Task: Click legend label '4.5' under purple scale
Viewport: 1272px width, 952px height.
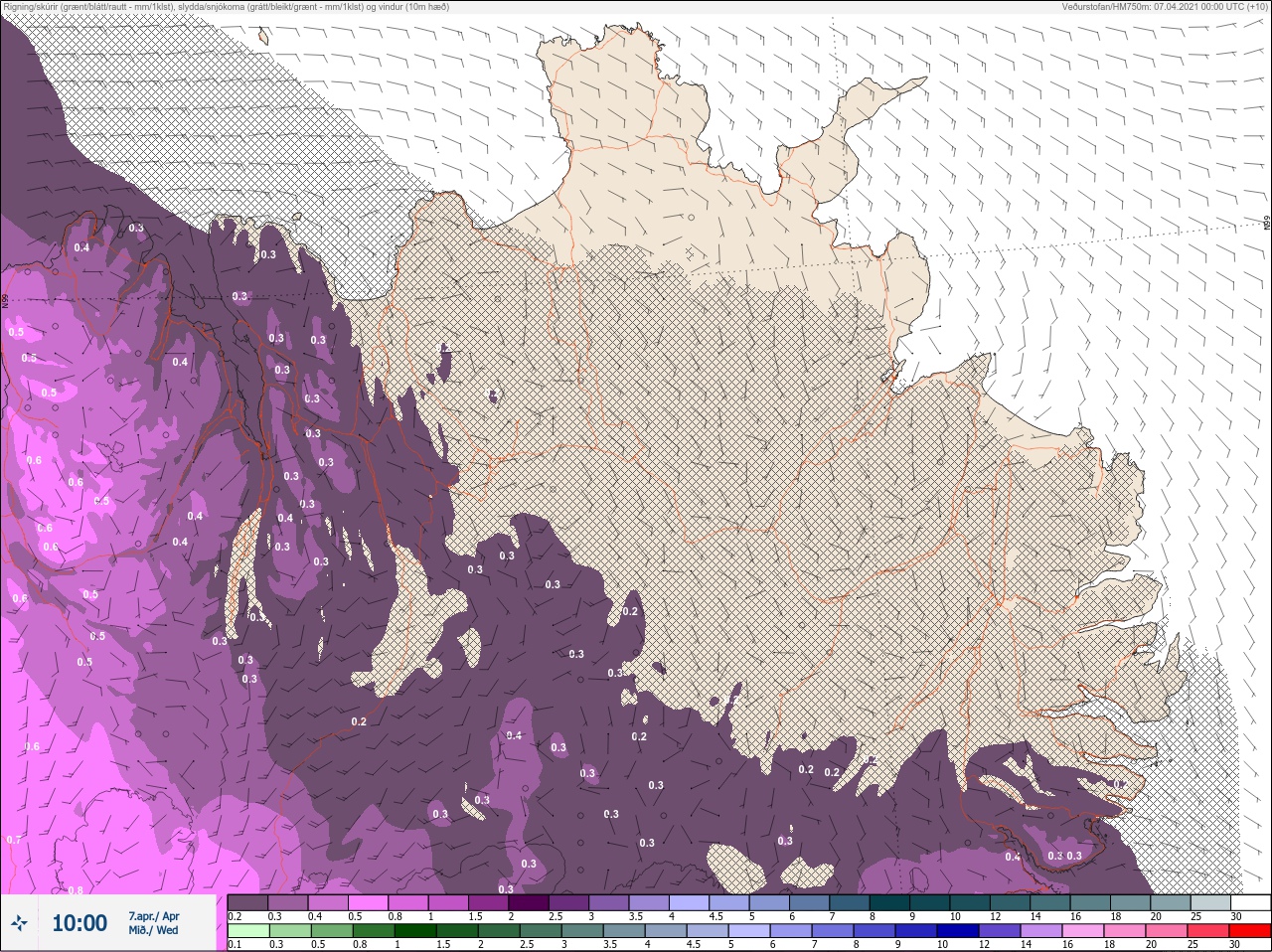Action: pyautogui.click(x=715, y=916)
